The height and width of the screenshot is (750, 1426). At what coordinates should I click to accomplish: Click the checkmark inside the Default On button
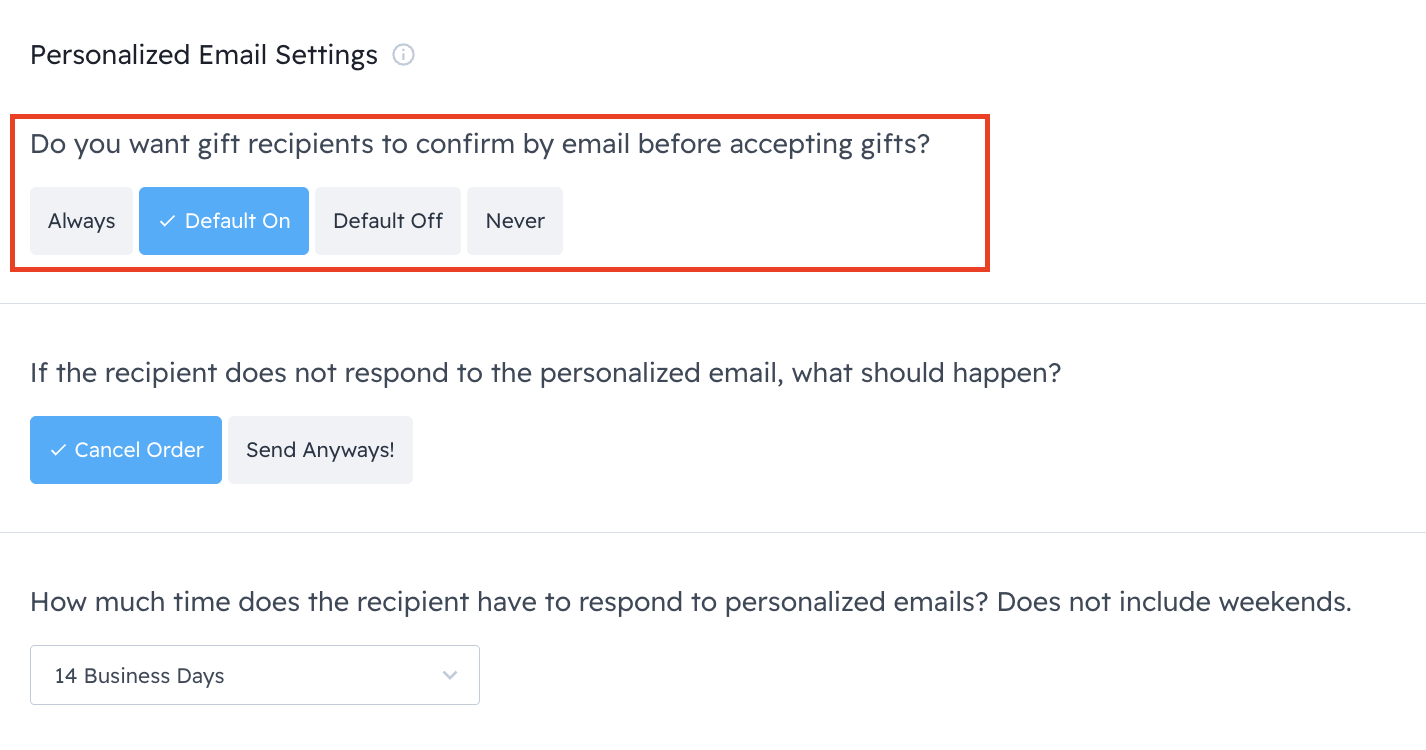168,221
